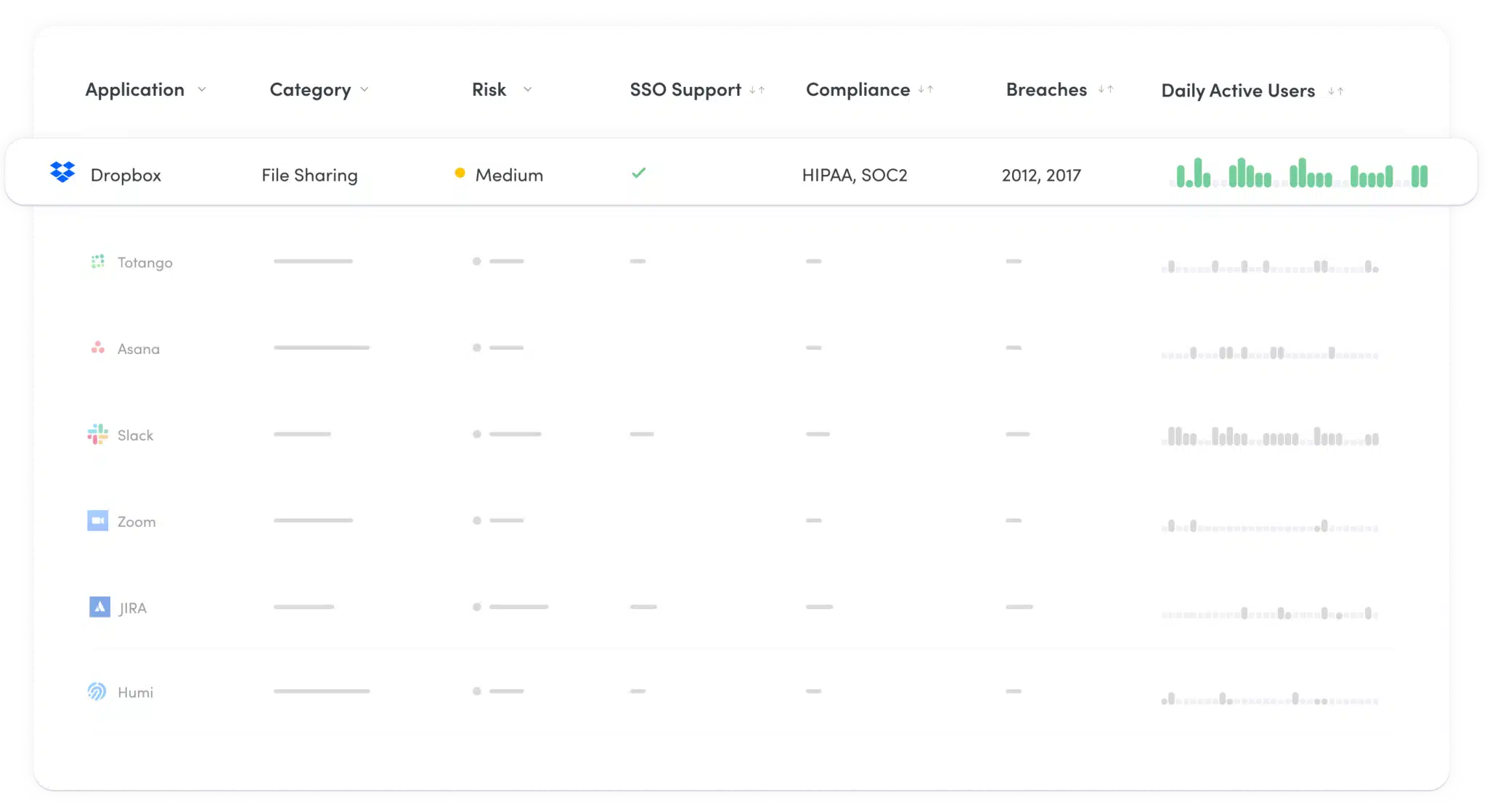
Task: Select the Slack logo icon
Action: click(97, 435)
